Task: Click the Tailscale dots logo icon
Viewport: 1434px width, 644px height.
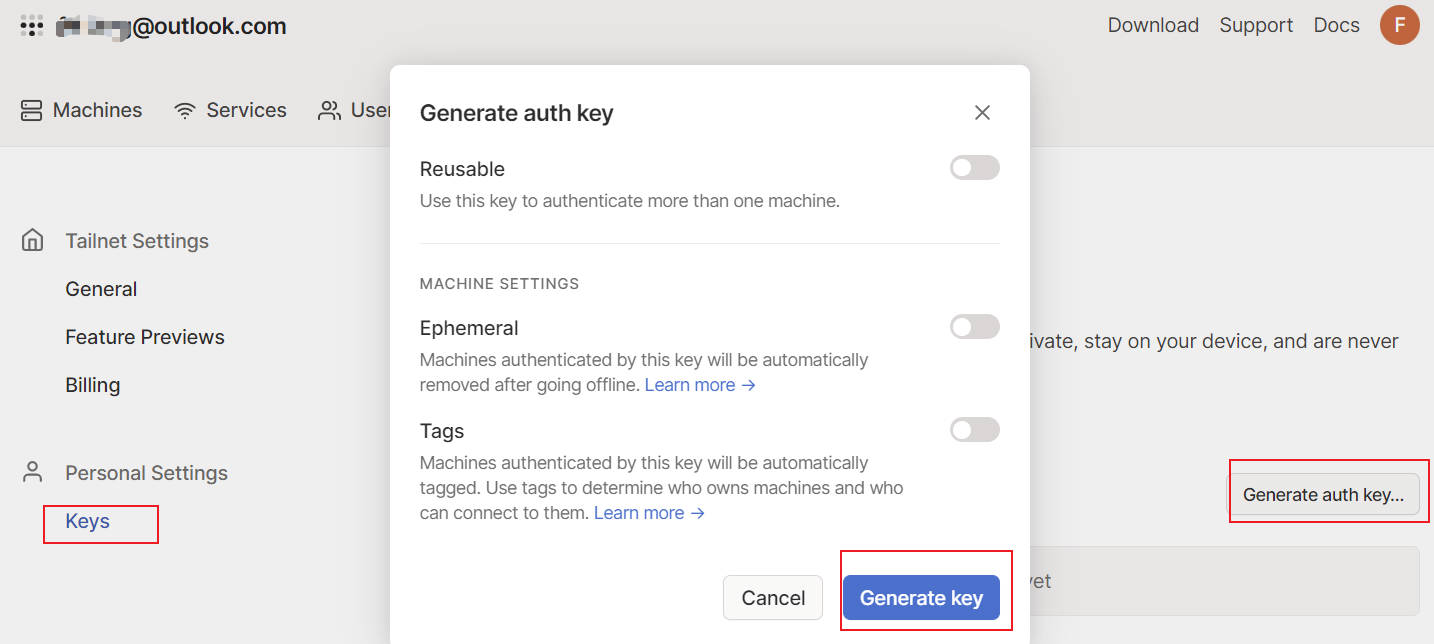Action: coord(31,26)
